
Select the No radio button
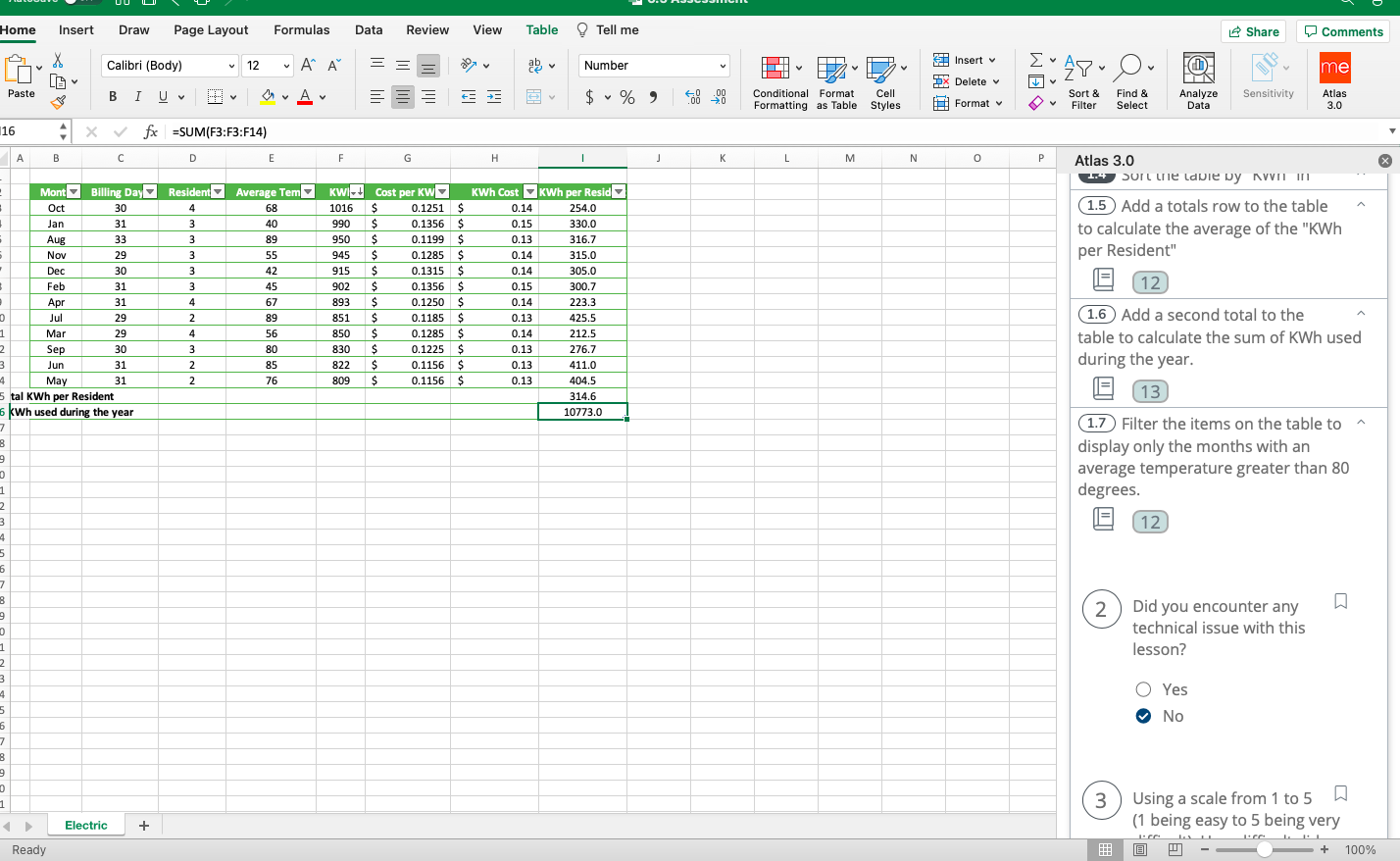coord(1143,716)
